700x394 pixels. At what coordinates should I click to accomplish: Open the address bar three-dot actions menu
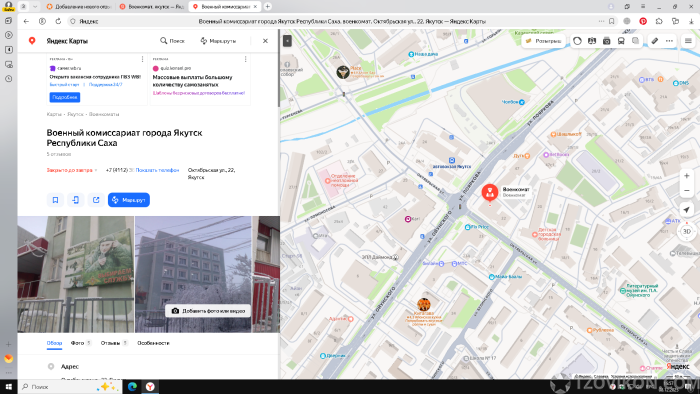[601, 21]
